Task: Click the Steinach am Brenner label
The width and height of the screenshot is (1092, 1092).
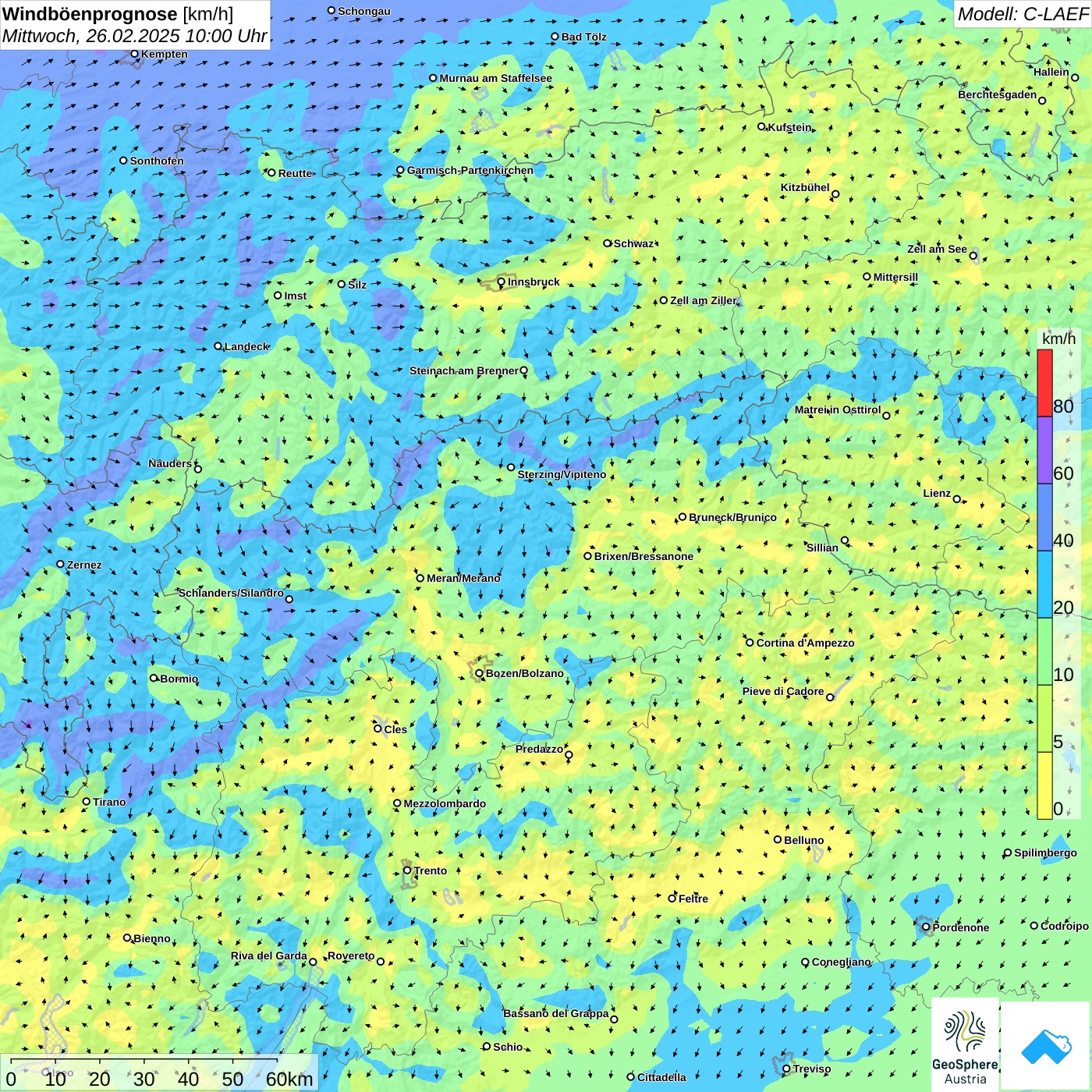Action: (463, 371)
